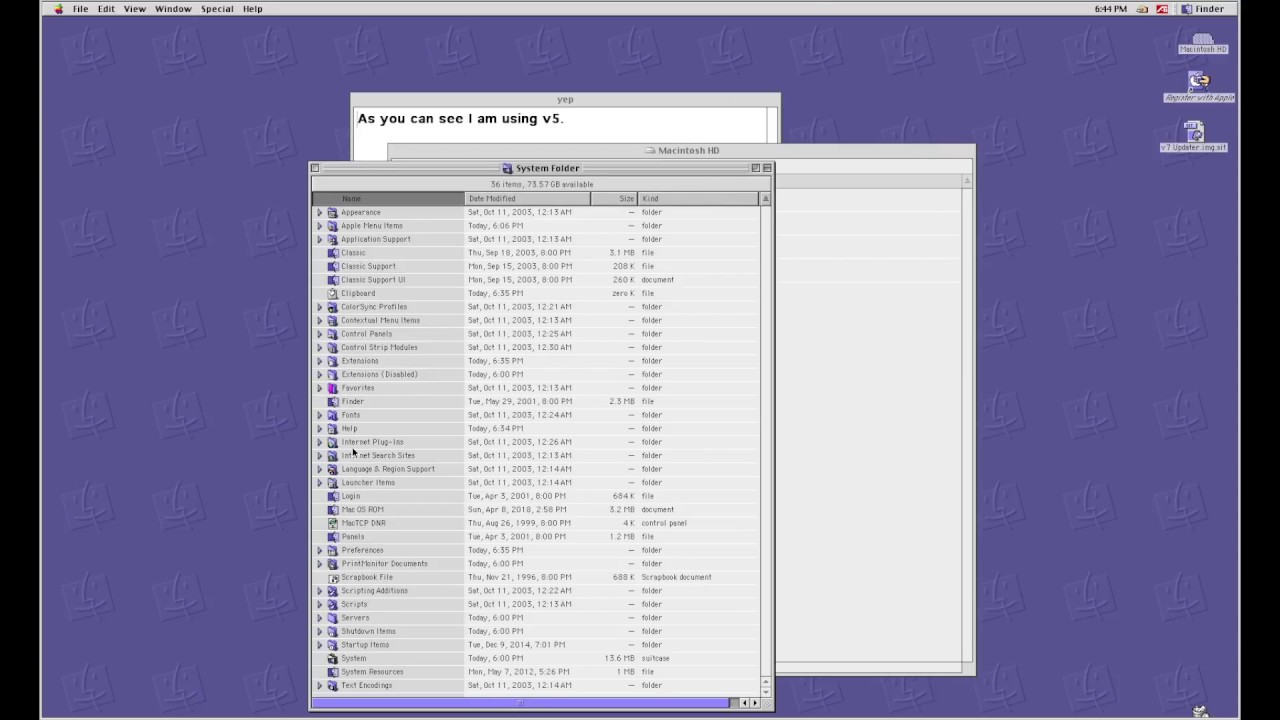Open the Finder application menu
The height and width of the screenshot is (720, 1280).
click(x=1203, y=9)
